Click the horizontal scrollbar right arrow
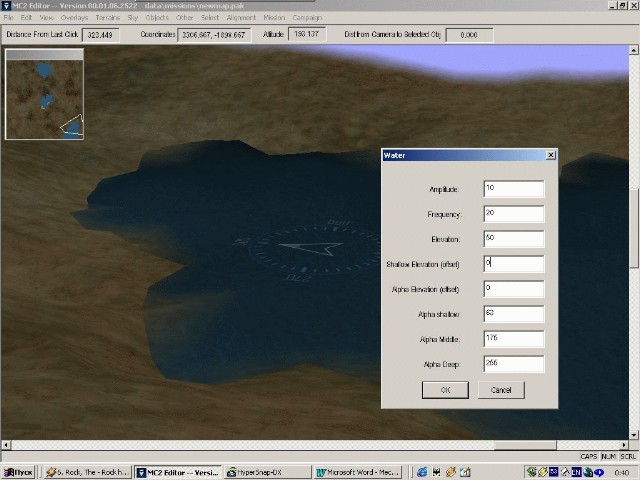 click(624, 444)
